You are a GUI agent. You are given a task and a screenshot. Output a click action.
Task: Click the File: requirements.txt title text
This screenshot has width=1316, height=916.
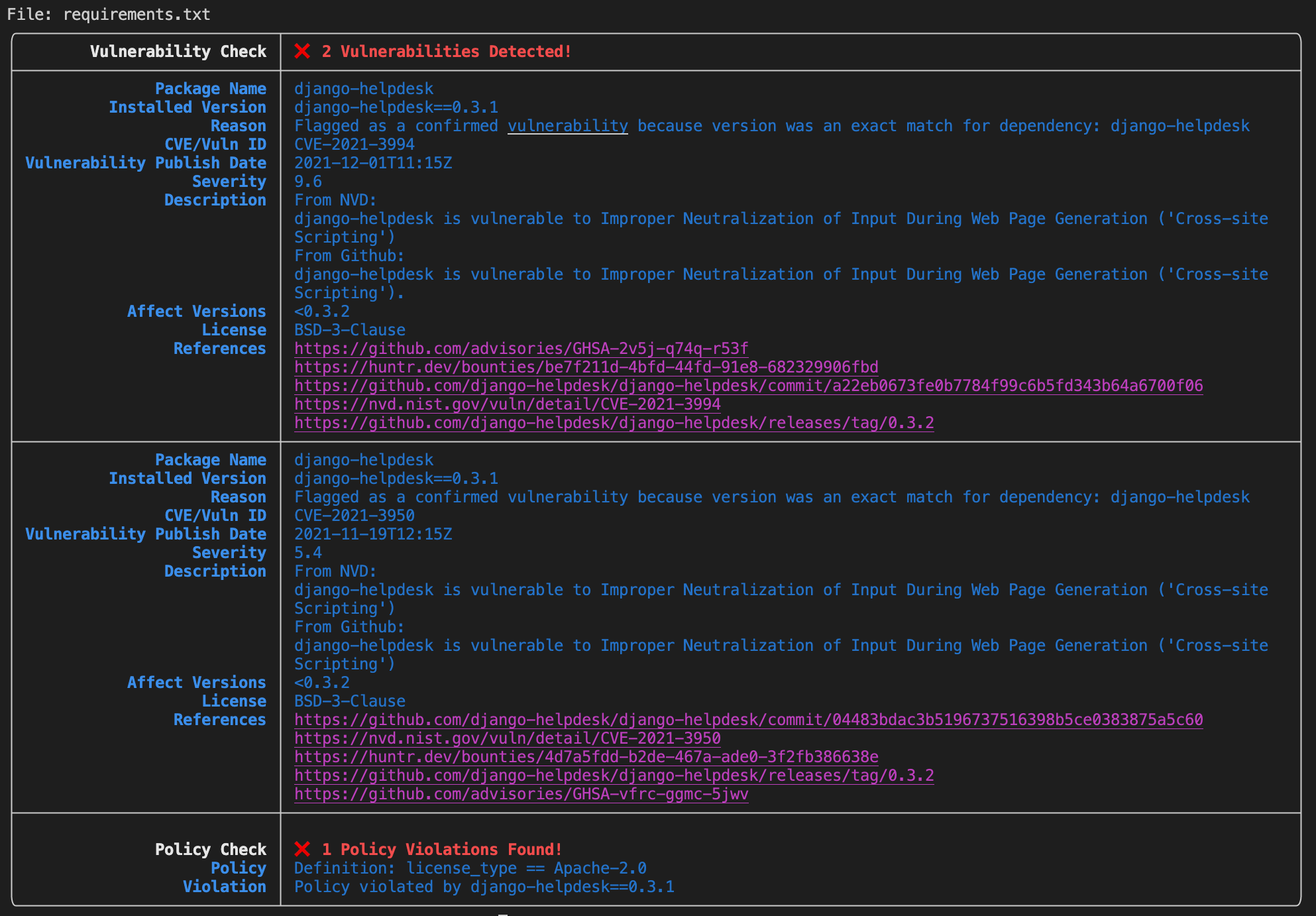(x=109, y=14)
